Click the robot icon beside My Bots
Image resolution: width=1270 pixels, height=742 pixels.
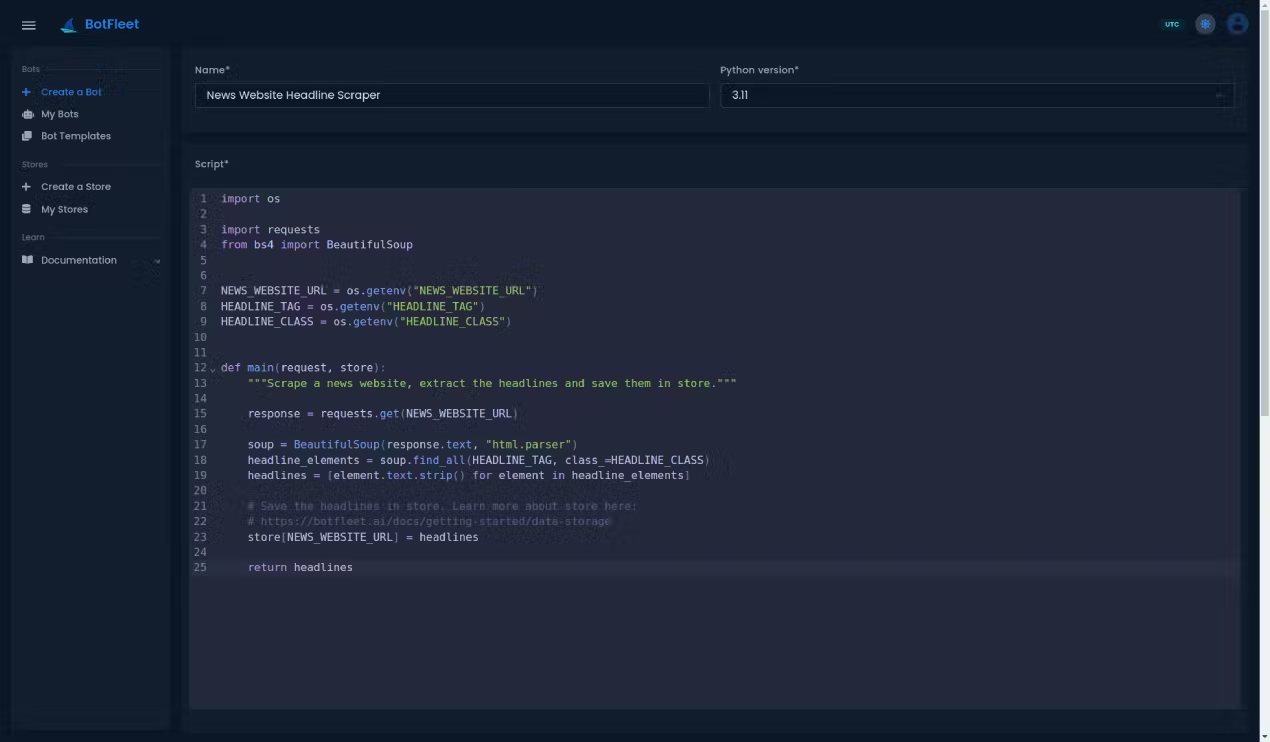tap(27, 114)
